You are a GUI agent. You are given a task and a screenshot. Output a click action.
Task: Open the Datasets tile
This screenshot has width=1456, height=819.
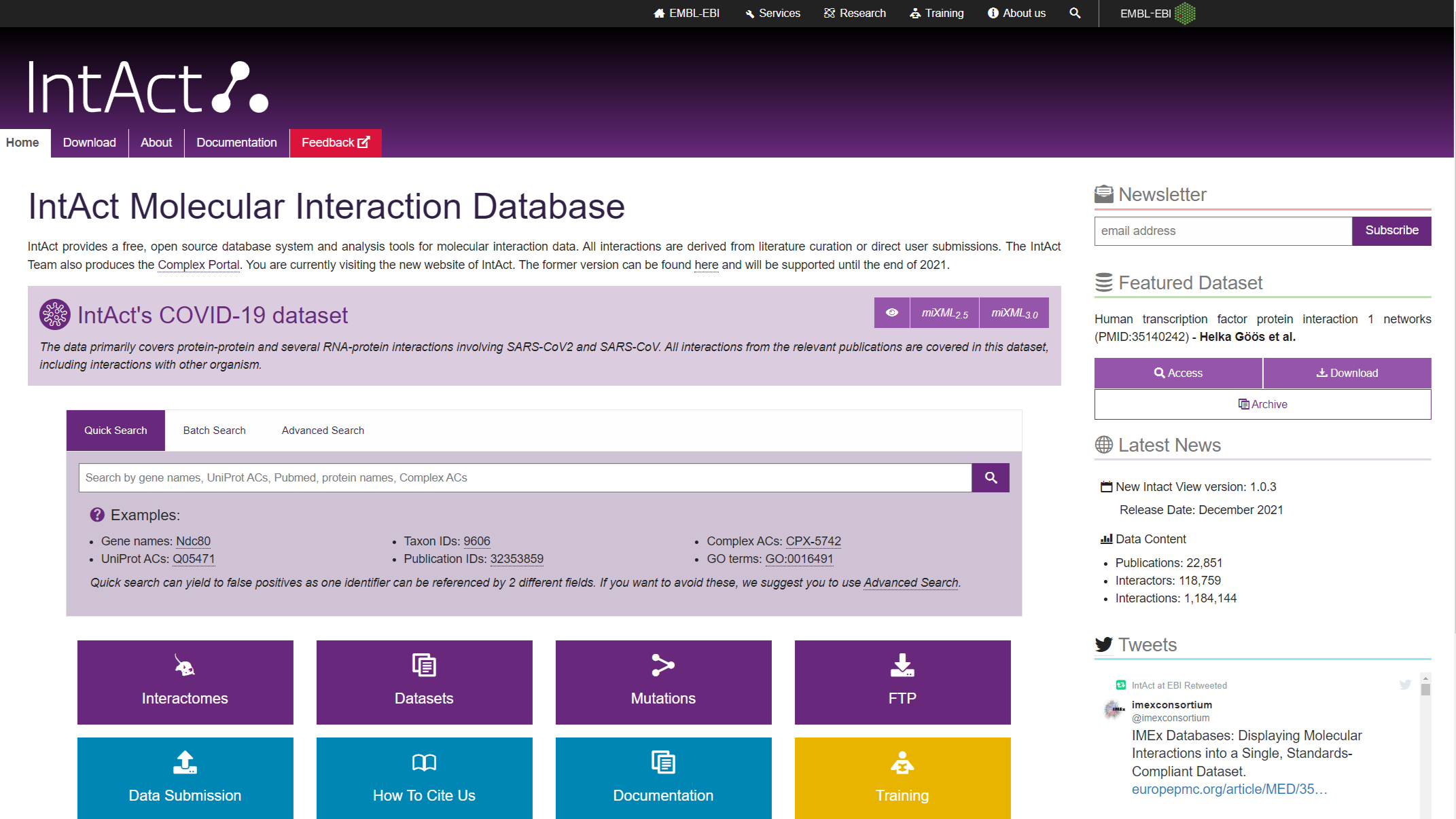pyautogui.click(x=424, y=682)
